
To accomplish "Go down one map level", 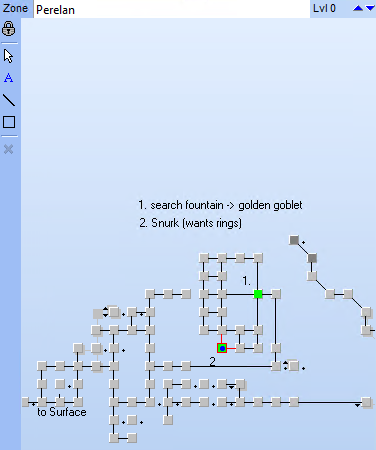I will tap(370, 8).
